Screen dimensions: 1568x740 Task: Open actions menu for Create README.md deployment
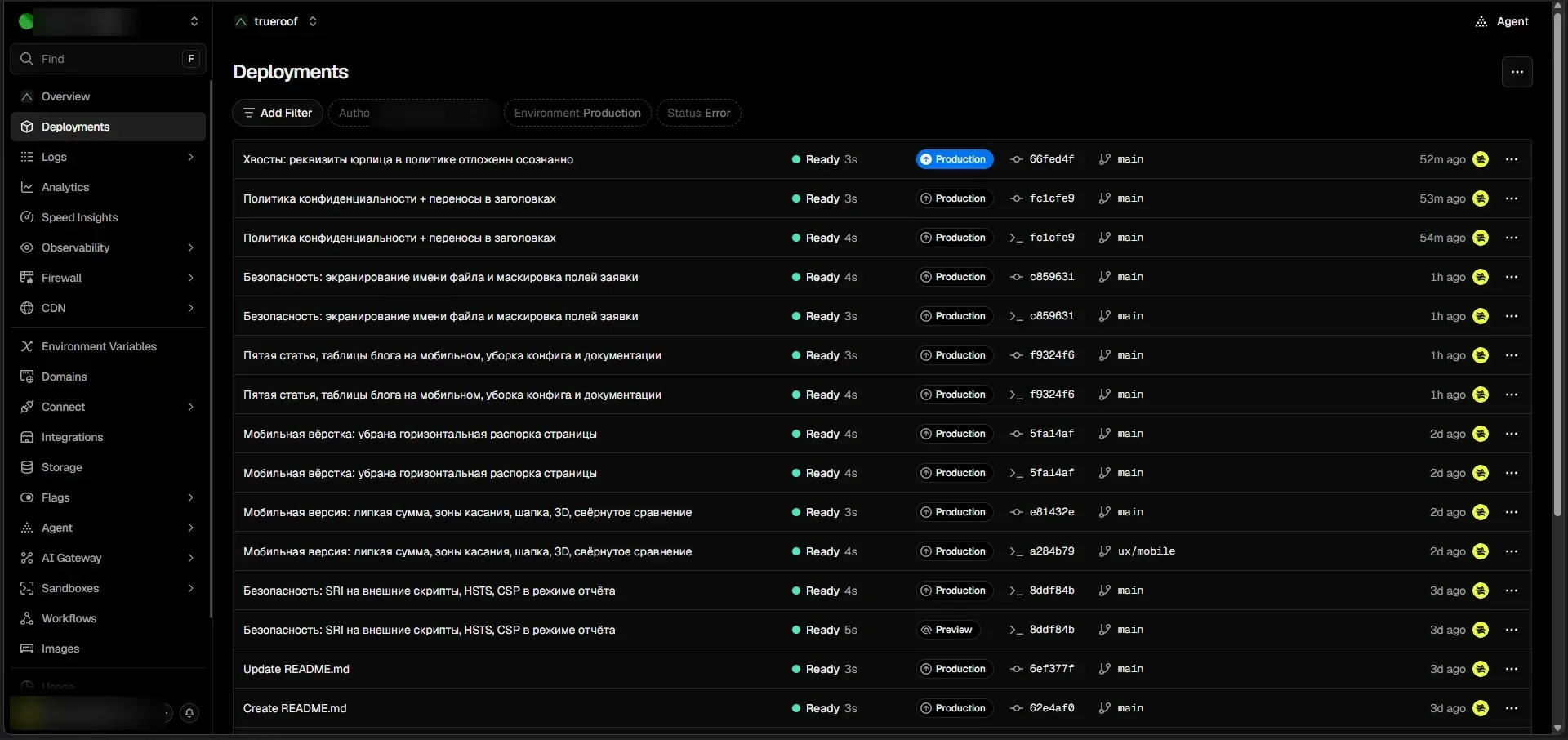[1512, 708]
